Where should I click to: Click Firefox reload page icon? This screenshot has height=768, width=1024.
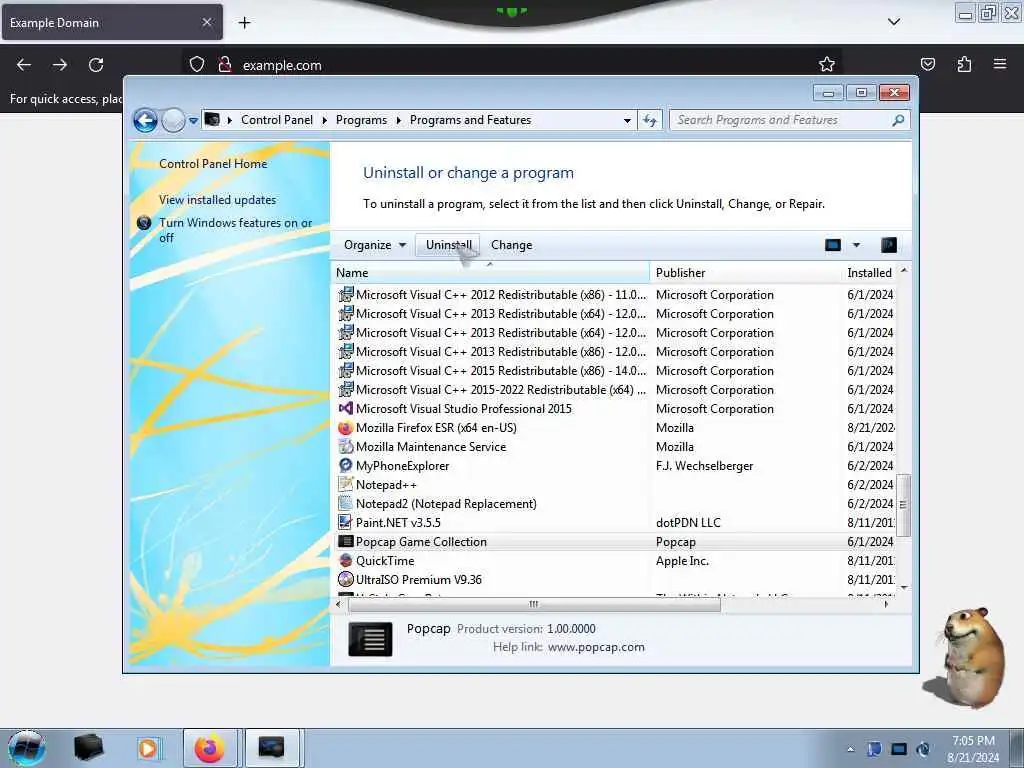[x=96, y=65]
